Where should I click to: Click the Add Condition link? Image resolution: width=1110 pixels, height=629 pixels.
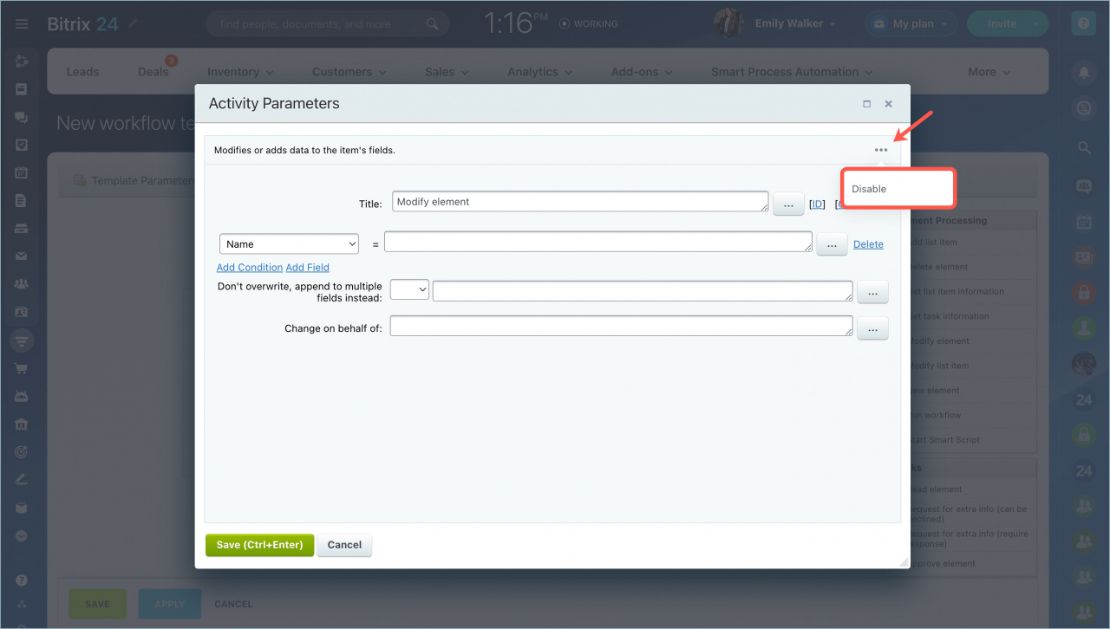click(x=249, y=267)
